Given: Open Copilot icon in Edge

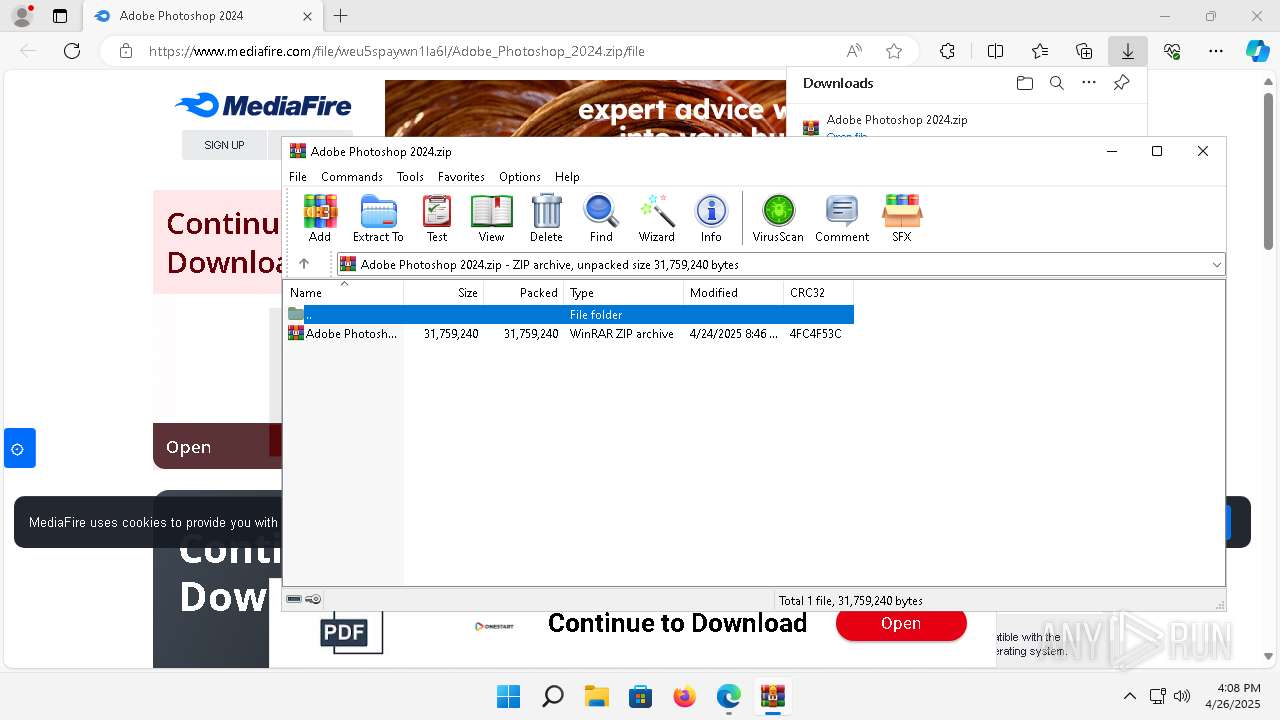Looking at the screenshot, I should (x=1257, y=51).
